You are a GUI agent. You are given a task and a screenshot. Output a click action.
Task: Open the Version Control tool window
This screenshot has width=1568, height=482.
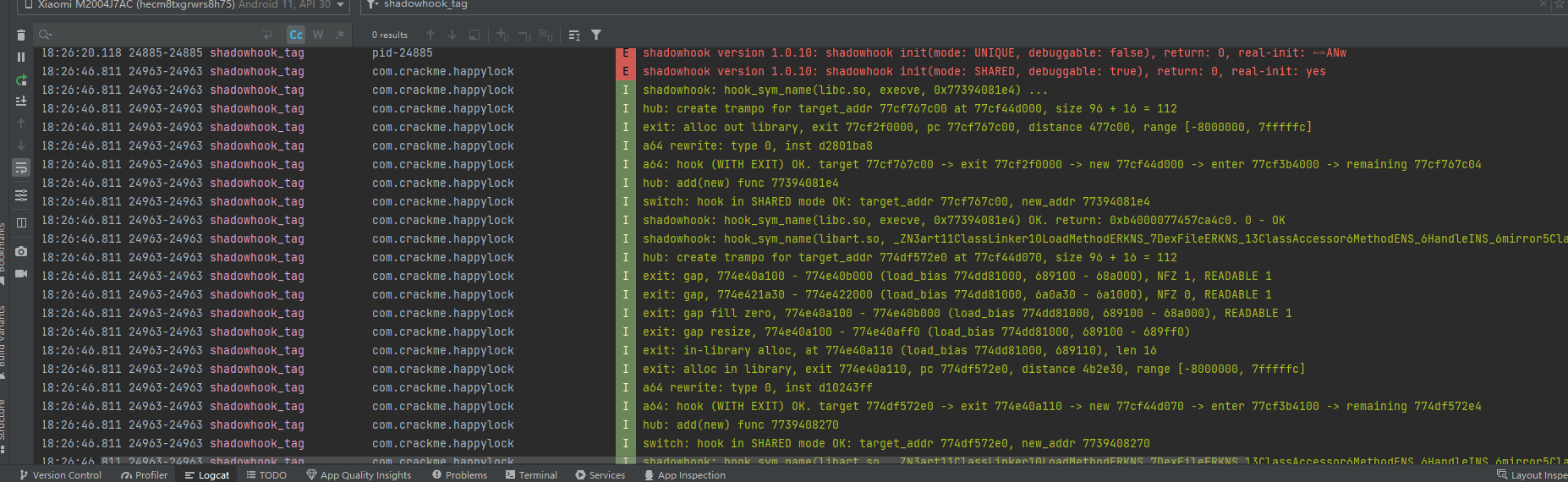tap(60, 474)
